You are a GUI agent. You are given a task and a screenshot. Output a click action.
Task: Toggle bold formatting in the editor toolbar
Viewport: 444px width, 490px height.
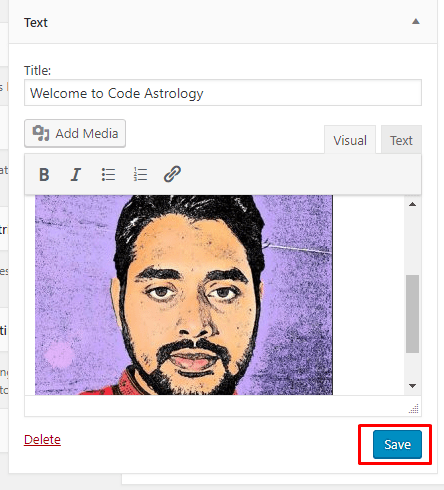[x=44, y=174]
